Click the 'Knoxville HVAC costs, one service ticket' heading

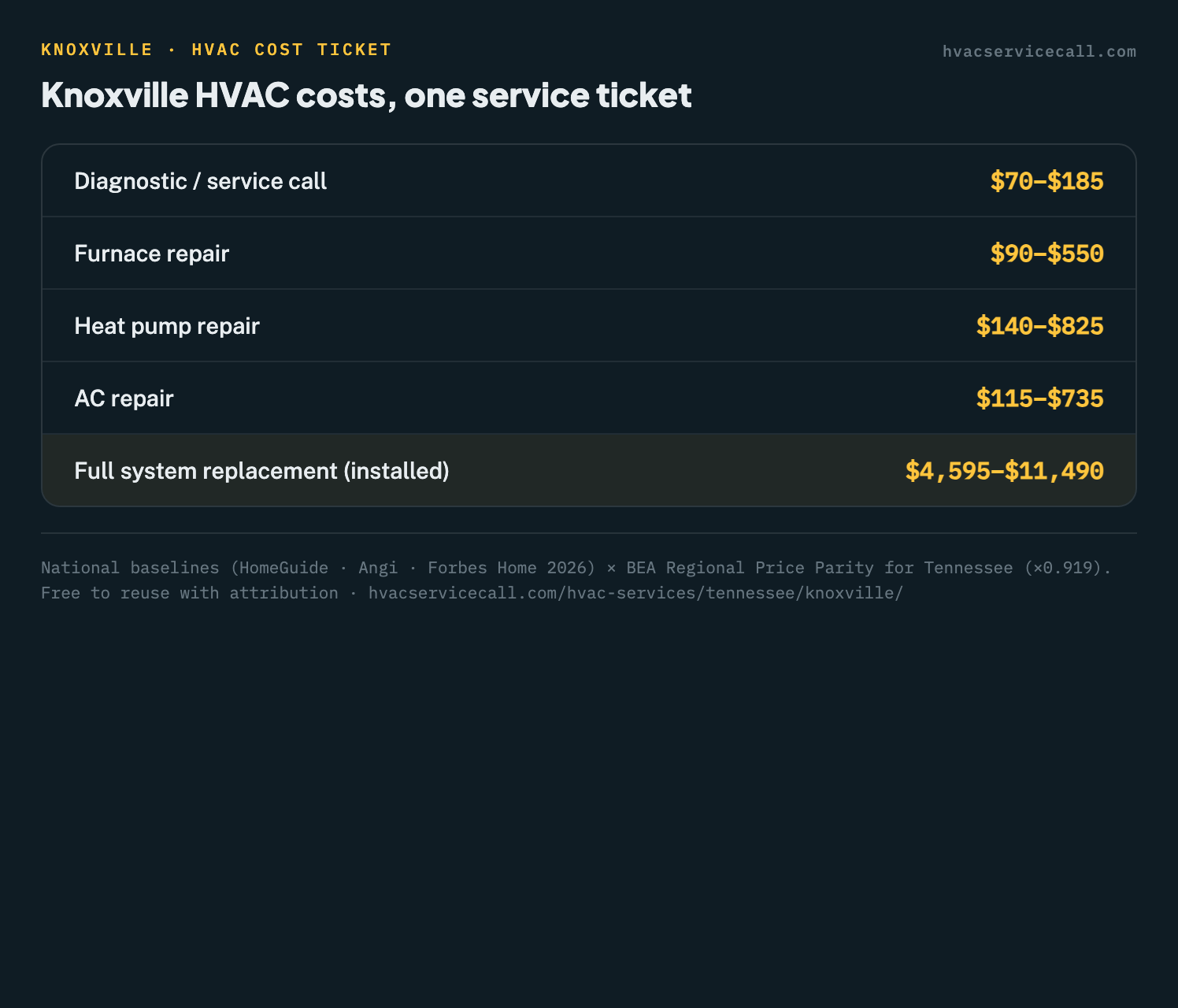[366, 95]
